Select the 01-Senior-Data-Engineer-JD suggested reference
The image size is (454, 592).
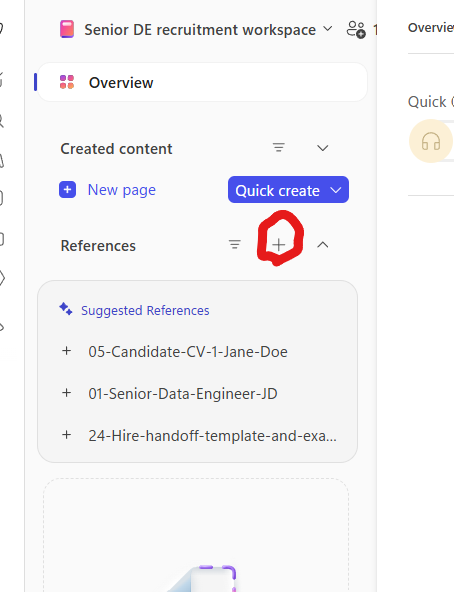(183, 394)
